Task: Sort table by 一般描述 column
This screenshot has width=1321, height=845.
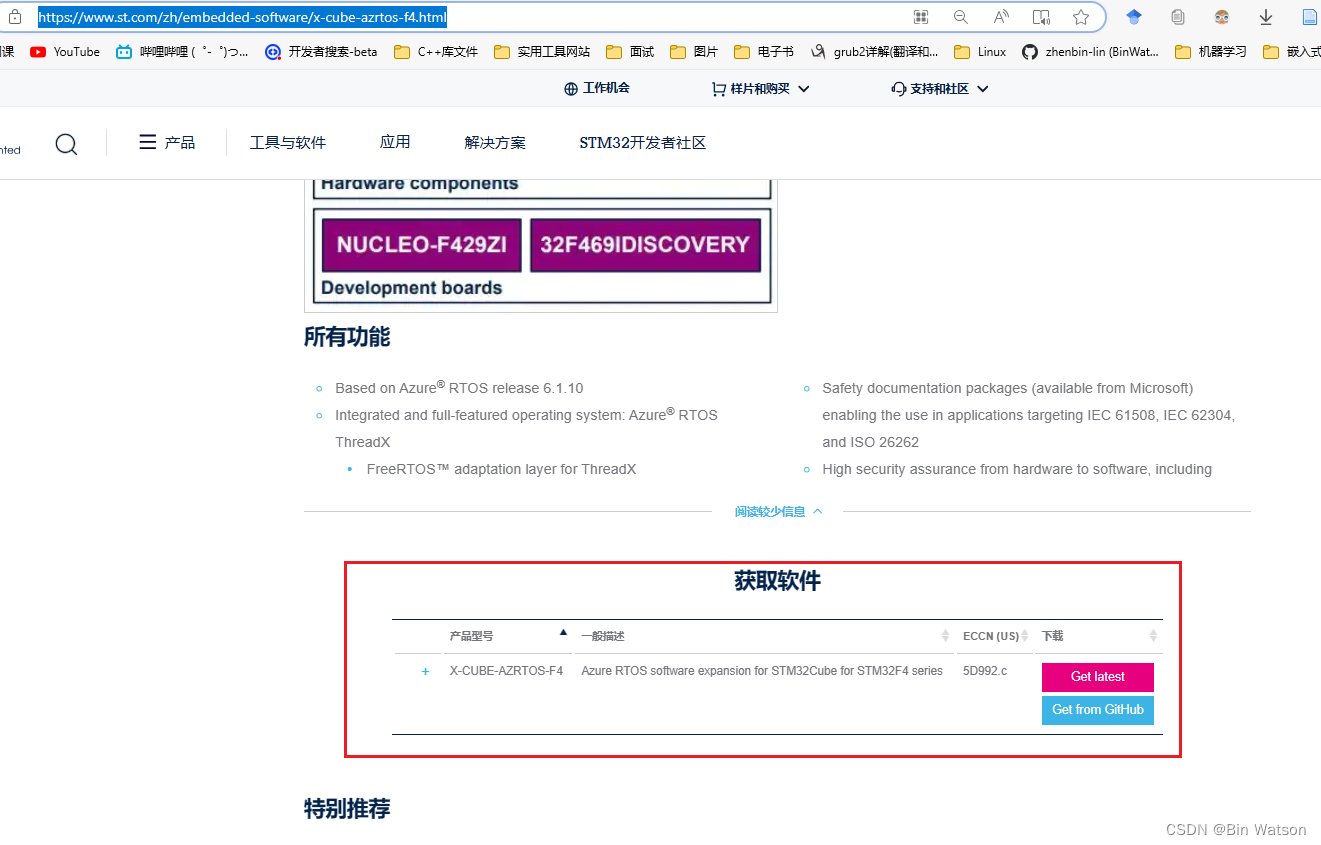Action: [x=765, y=636]
